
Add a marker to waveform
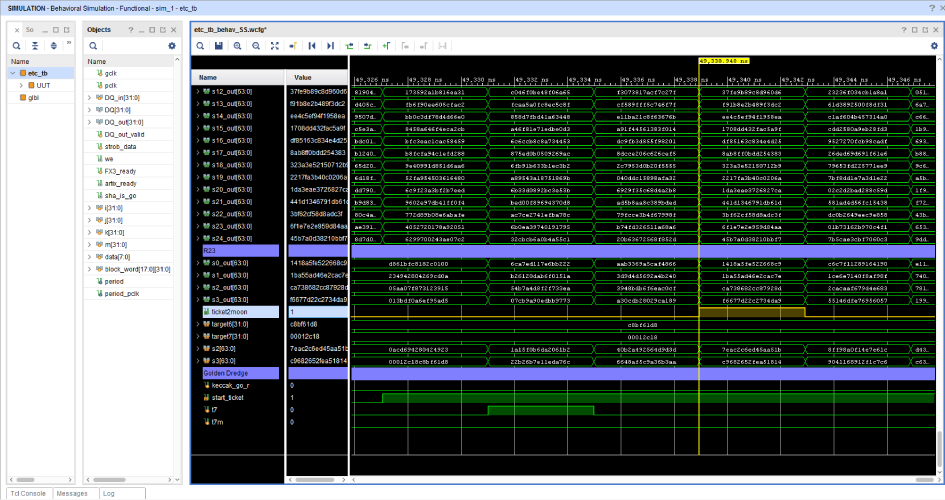click(x=386, y=46)
